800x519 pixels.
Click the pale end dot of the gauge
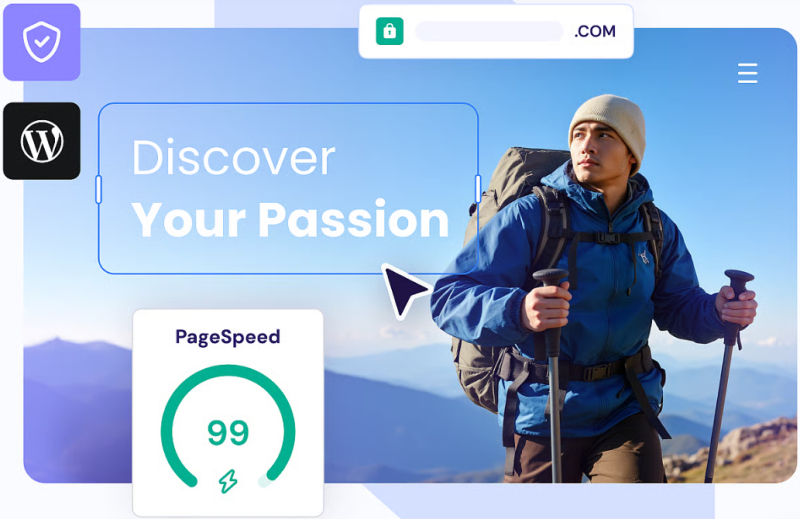pos(264,481)
